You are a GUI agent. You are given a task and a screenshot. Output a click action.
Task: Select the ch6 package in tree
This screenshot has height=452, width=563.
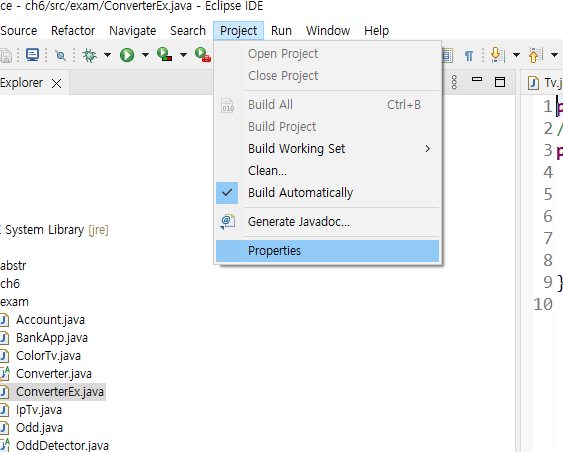pos(10,284)
